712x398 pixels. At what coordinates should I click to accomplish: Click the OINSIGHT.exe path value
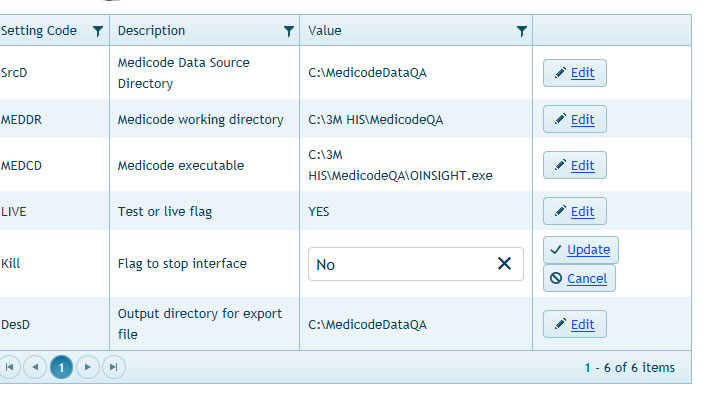click(400, 165)
